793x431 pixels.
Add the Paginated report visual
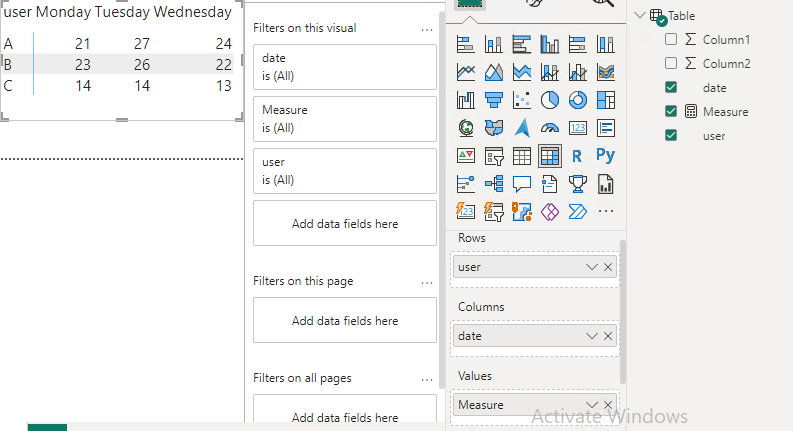[x=605, y=184]
